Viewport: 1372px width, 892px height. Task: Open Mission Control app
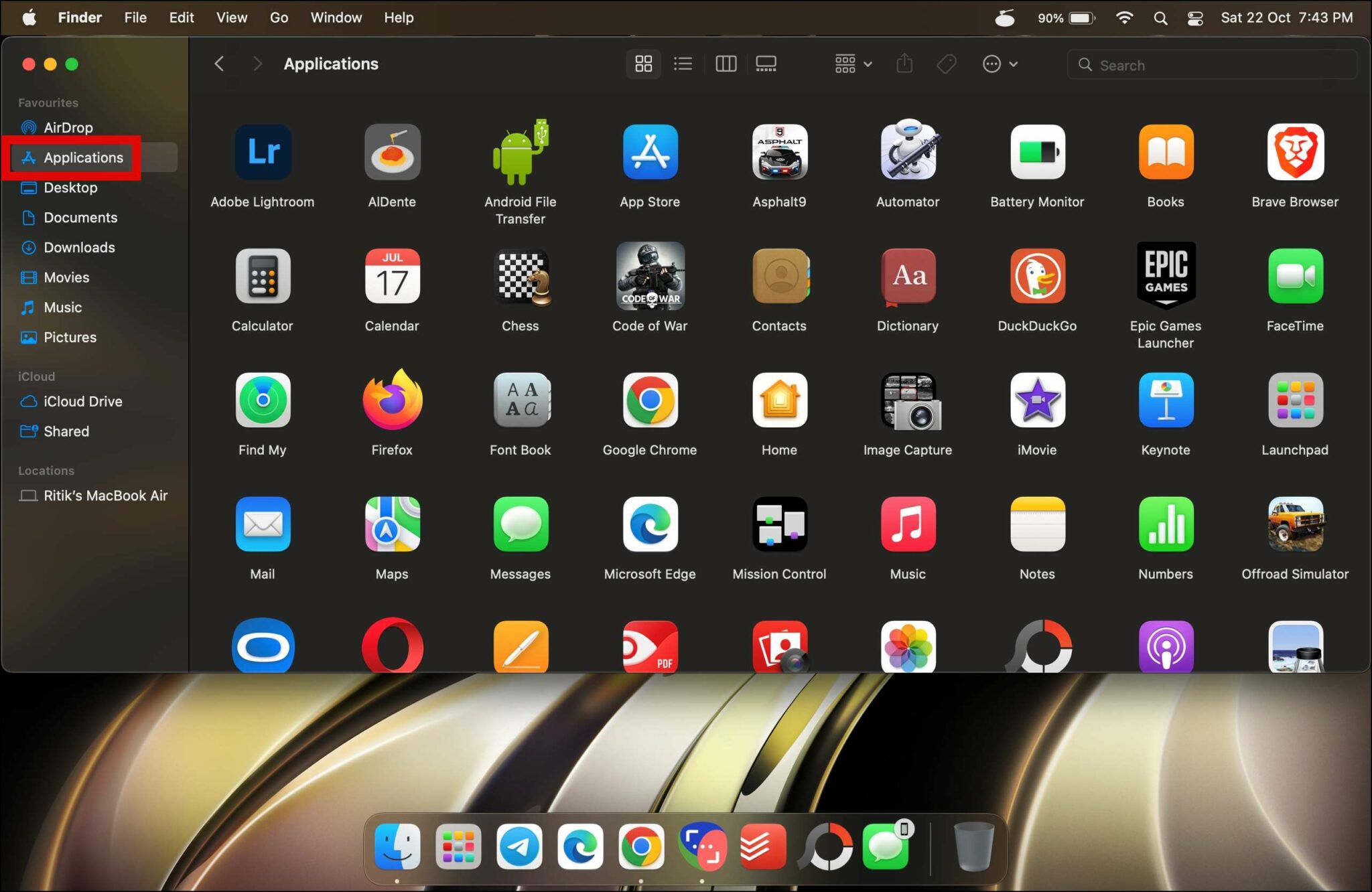tap(778, 525)
